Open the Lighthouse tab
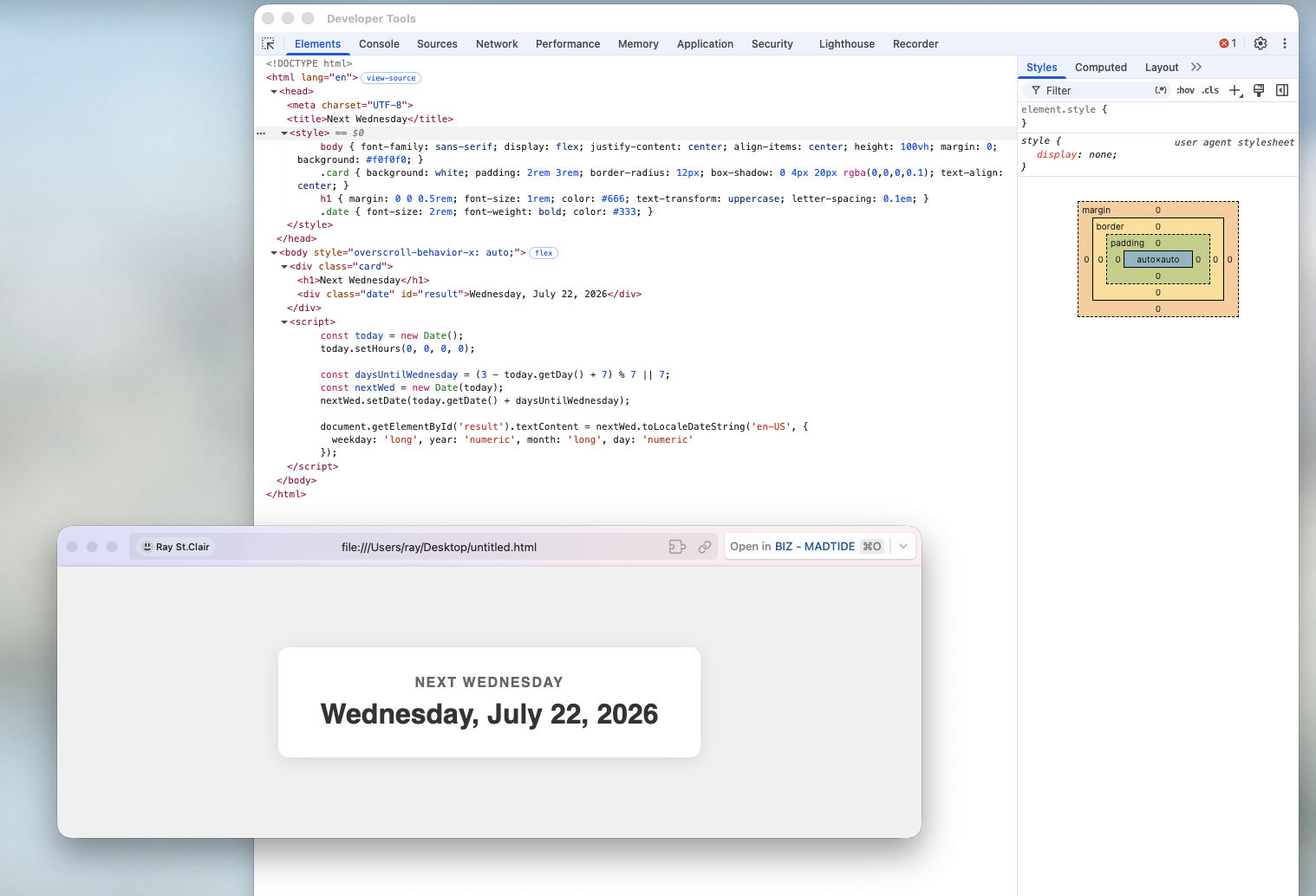The width and height of the screenshot is (1316, 896). [847, 44]
